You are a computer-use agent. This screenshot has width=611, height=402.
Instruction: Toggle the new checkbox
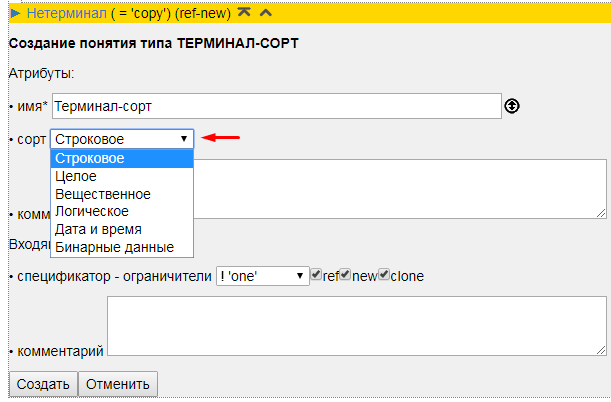345,275
